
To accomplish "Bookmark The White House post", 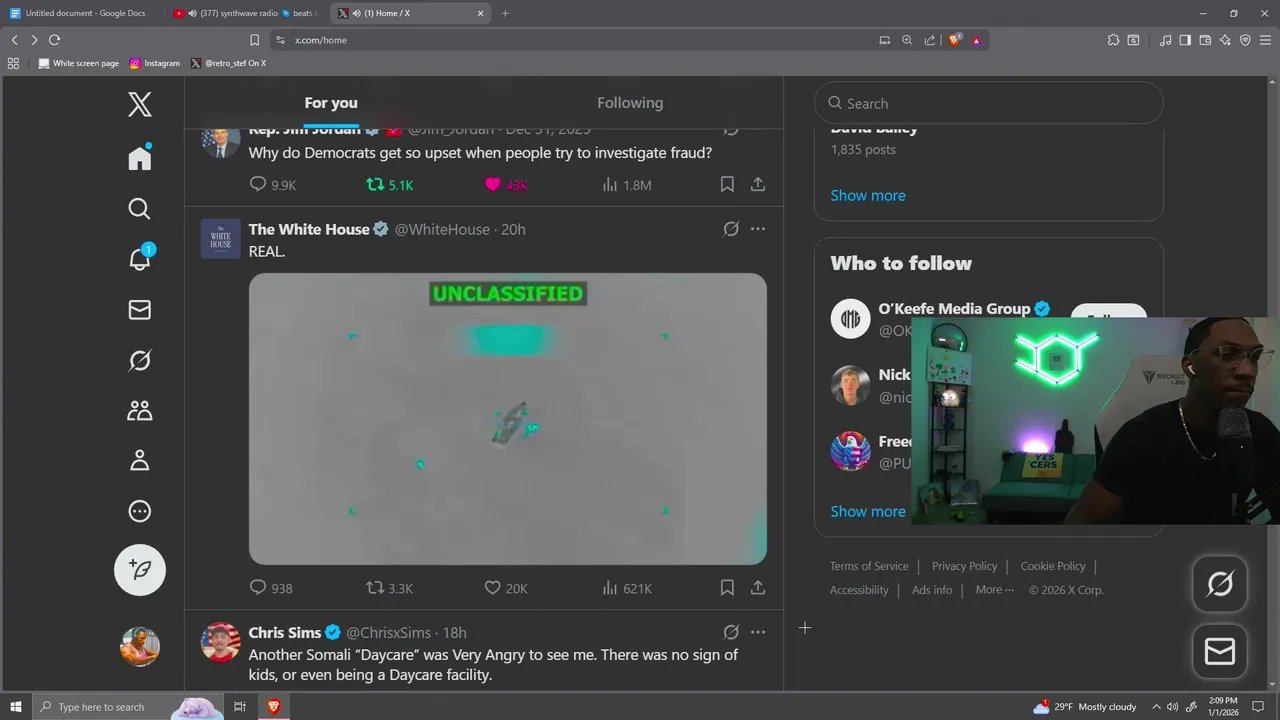I will click(x=727, y=588).
